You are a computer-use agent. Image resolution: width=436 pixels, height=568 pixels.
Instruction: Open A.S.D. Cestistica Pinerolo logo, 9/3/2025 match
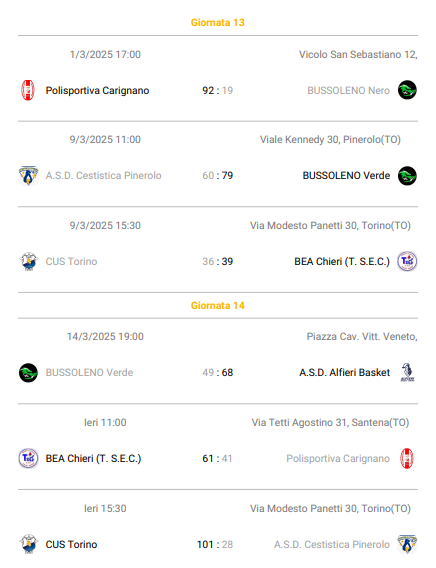28,176
